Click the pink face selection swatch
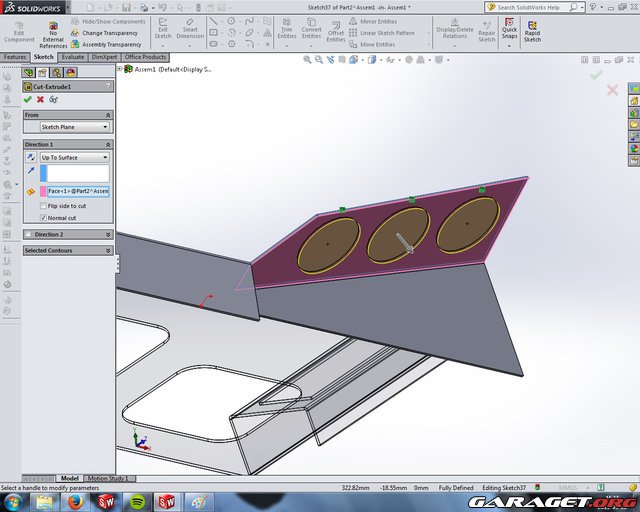Viewport: 640px width, 512px height. [42, 190]
